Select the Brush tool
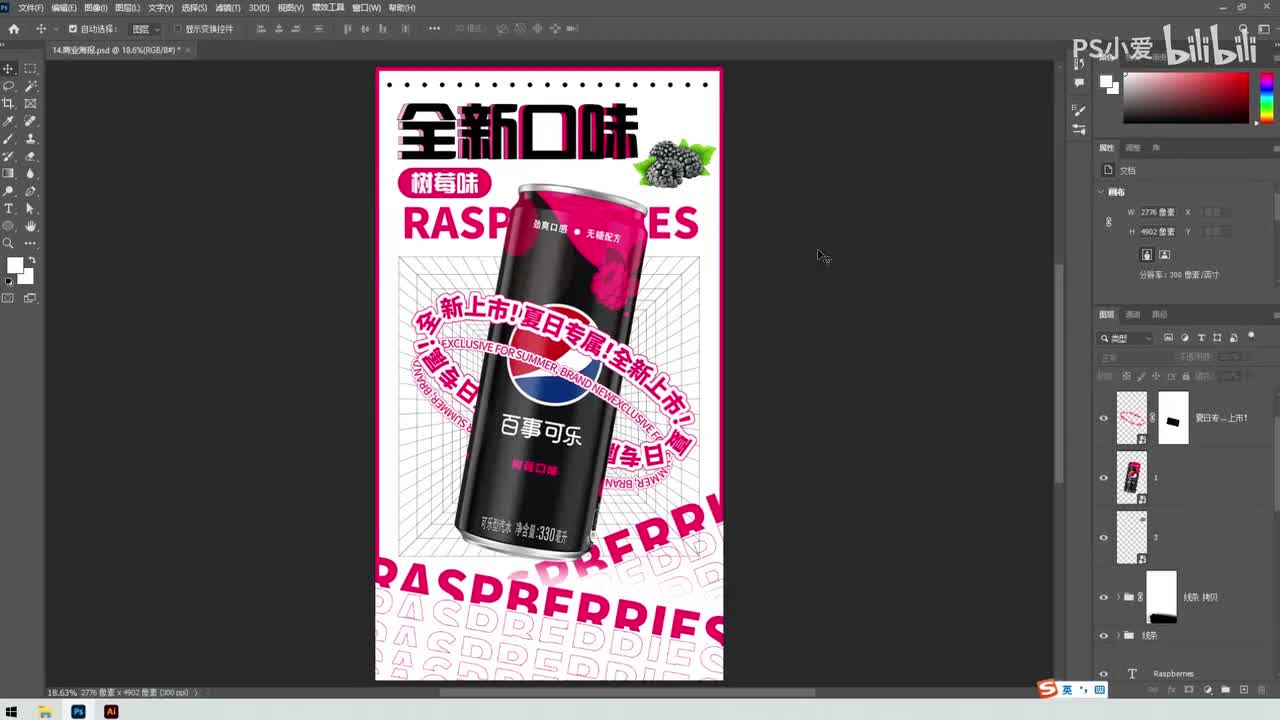Image resolution: width=1280 pixels, height=720 pixels. pos(9,138)
